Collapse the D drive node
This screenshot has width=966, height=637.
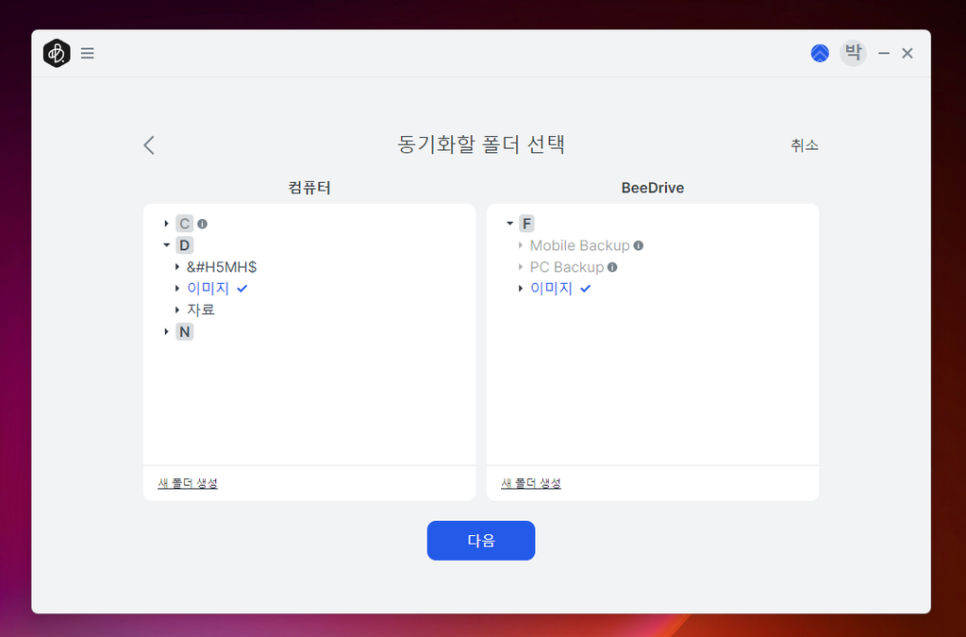point(166,245)
